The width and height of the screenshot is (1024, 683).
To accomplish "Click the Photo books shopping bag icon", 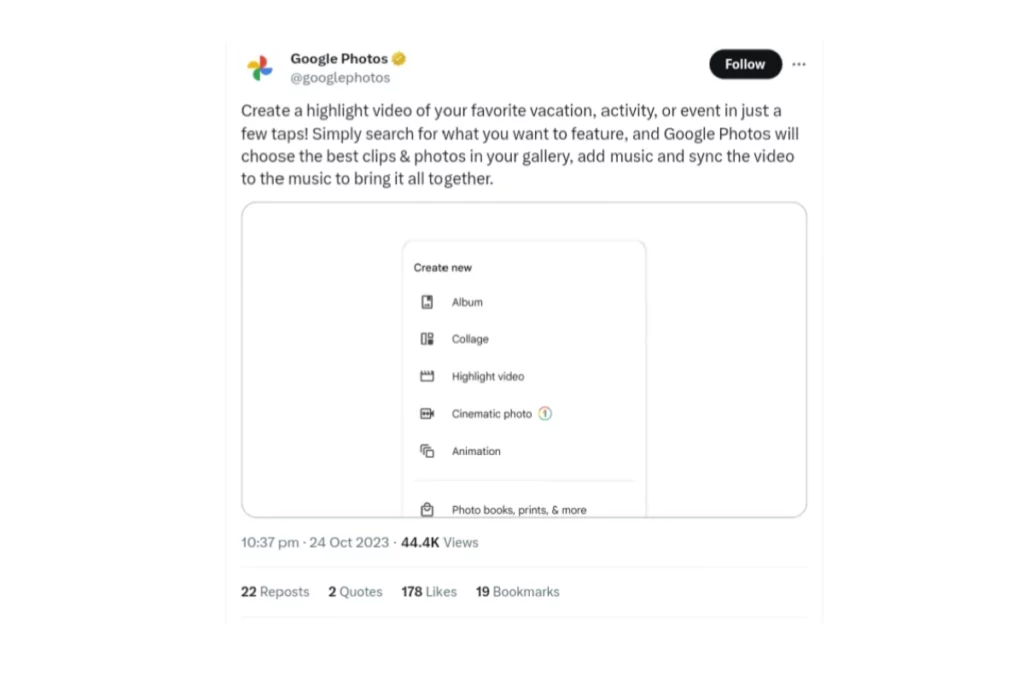I will click(x=427, y=509).
